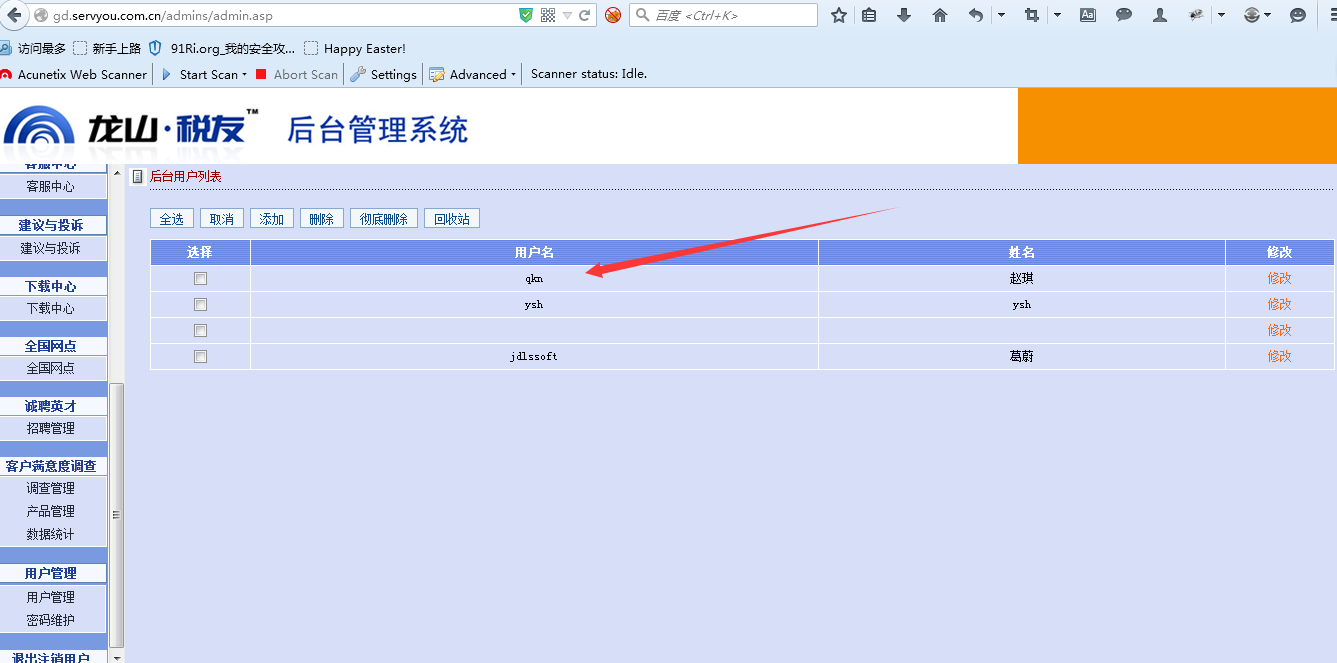This screenshot has height=663, width=1337.
Task: Click the bug icon in browser toolbar
Action: (x=1195, y=15)
